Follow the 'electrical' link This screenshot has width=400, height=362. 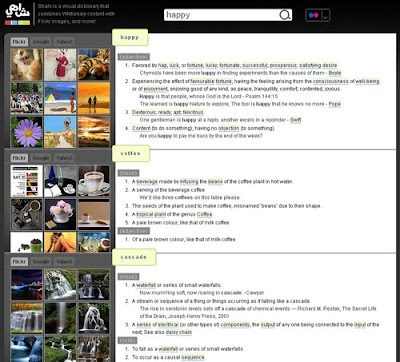click(168, 325)
